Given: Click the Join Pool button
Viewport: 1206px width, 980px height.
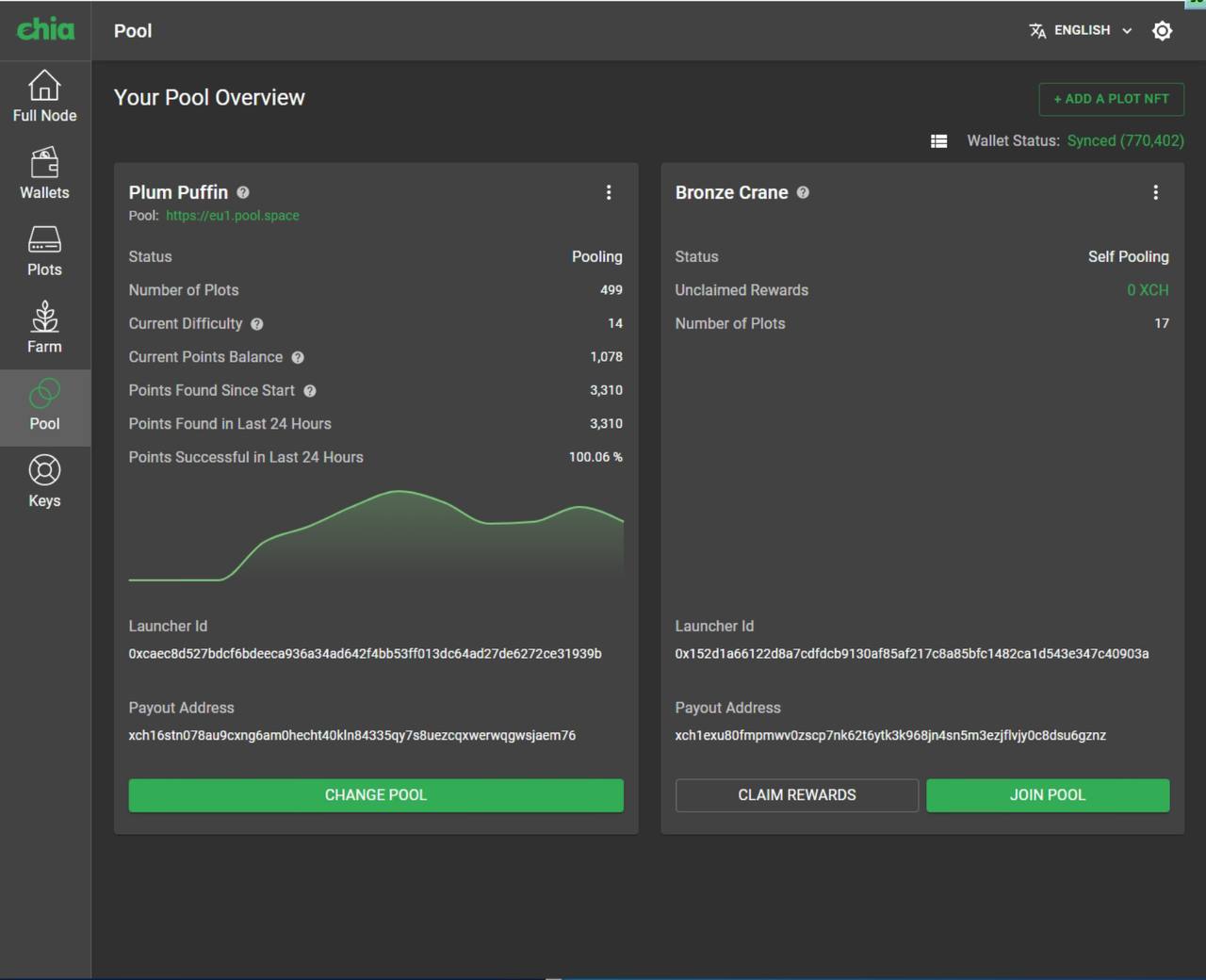Looking at the screenshot, I should 1048,795.
